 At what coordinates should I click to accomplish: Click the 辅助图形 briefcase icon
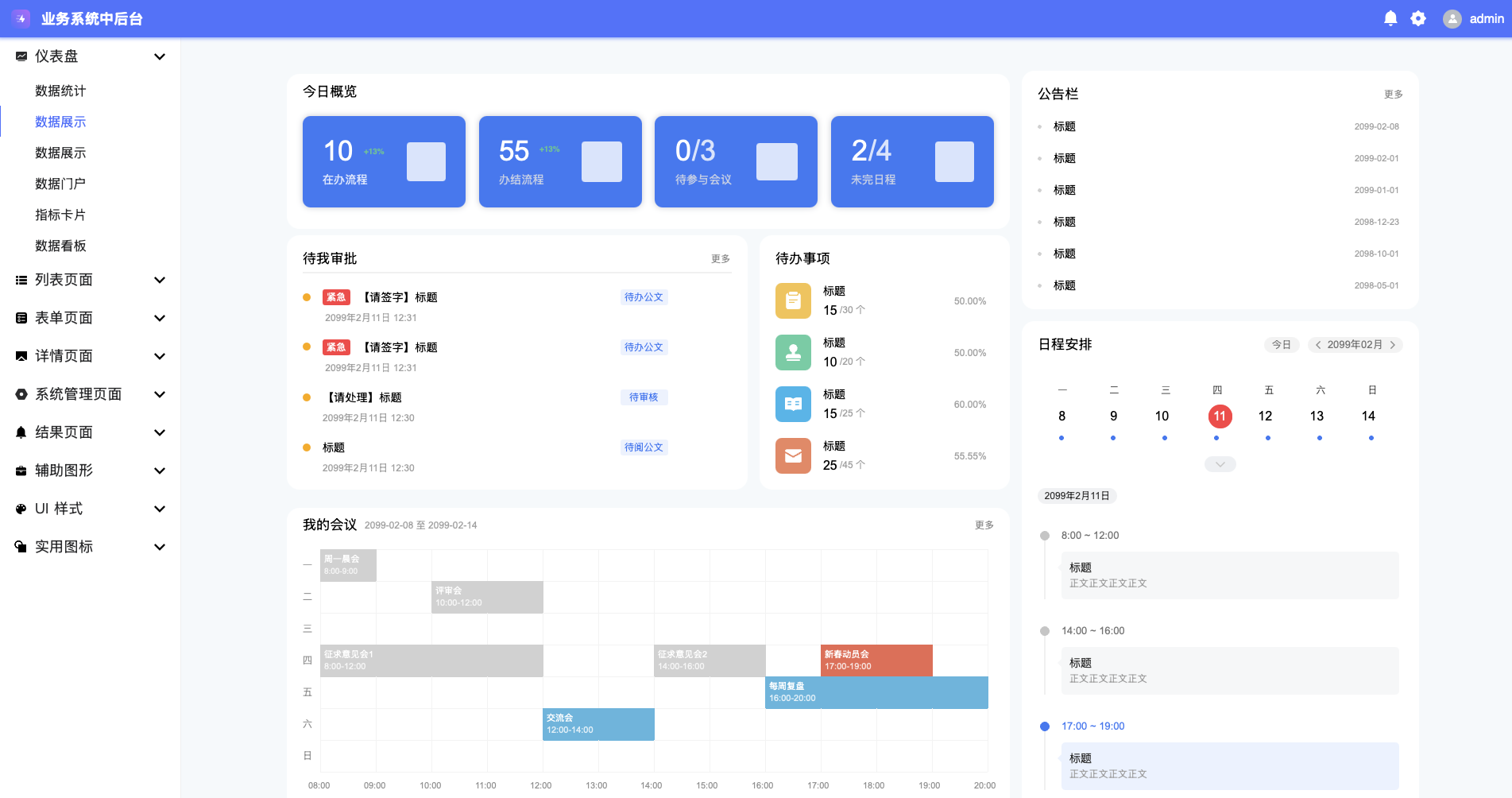coord(21,471)
